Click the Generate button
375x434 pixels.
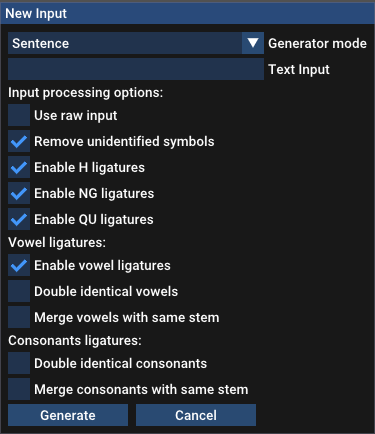click(68, 415)
